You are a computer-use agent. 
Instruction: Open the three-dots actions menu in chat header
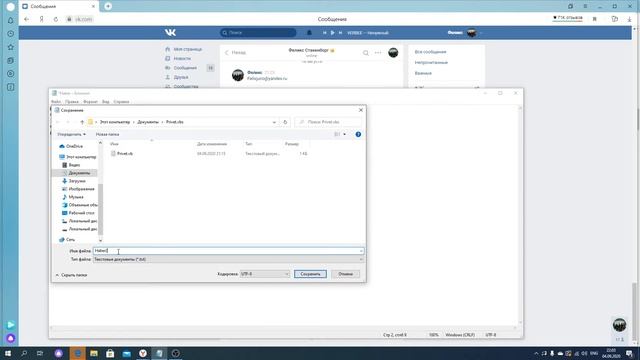click(378, 53)
